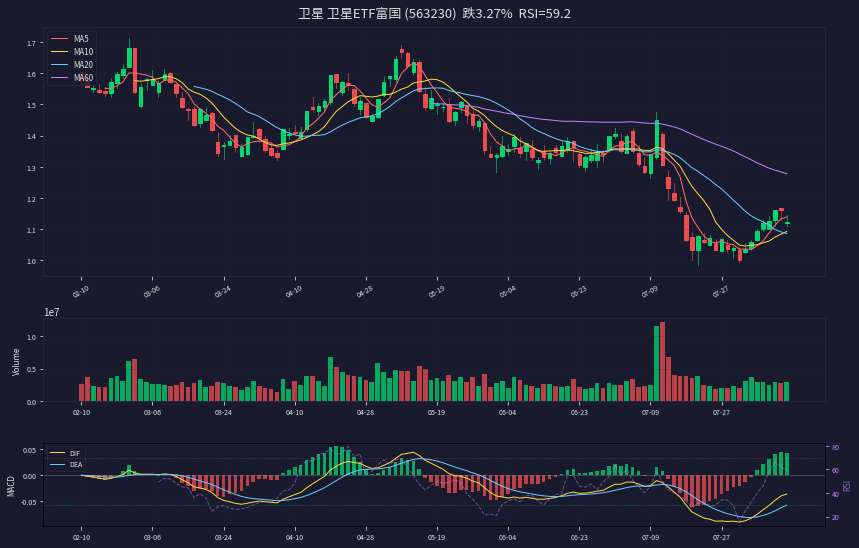Select the MA20 legend entry
859x548 pixels.
(72, 65)
